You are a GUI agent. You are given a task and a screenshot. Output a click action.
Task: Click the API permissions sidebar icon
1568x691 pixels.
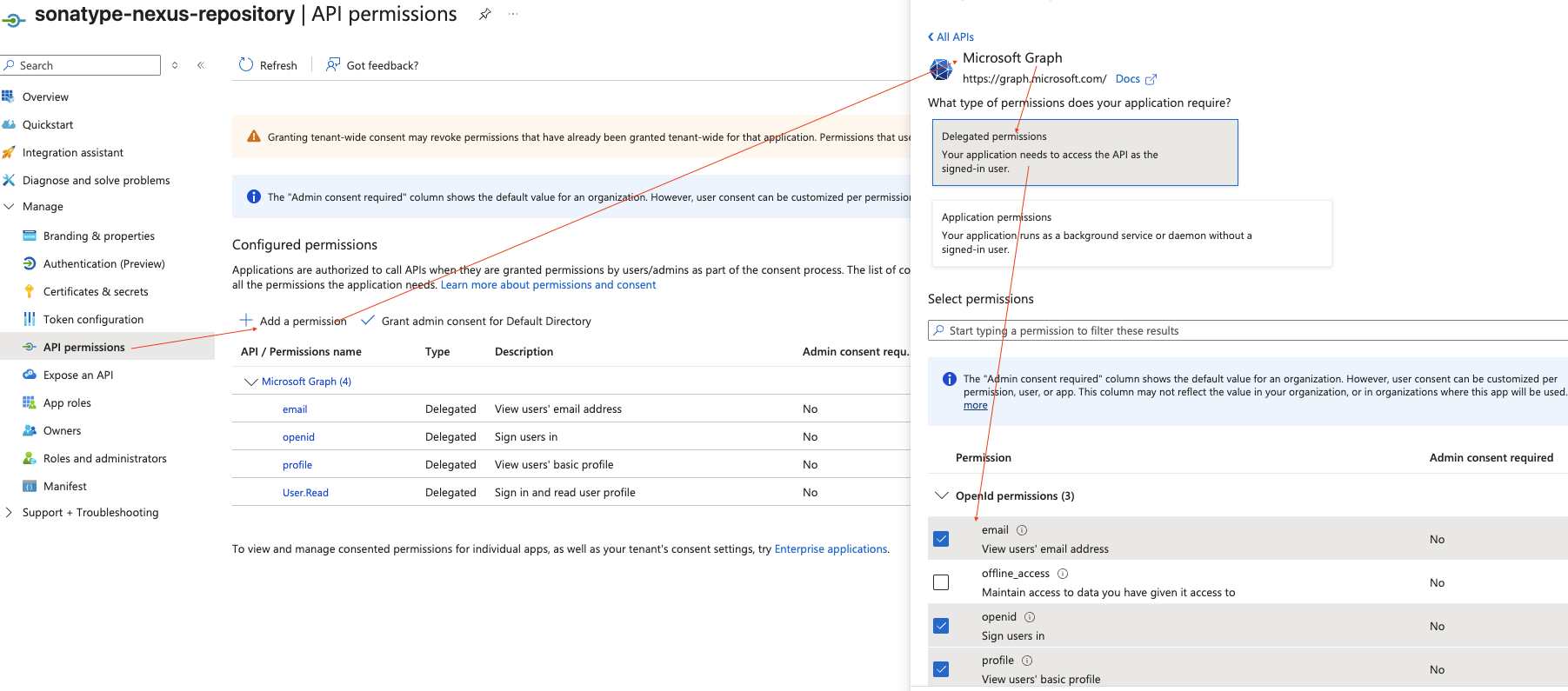click(30, 347)
